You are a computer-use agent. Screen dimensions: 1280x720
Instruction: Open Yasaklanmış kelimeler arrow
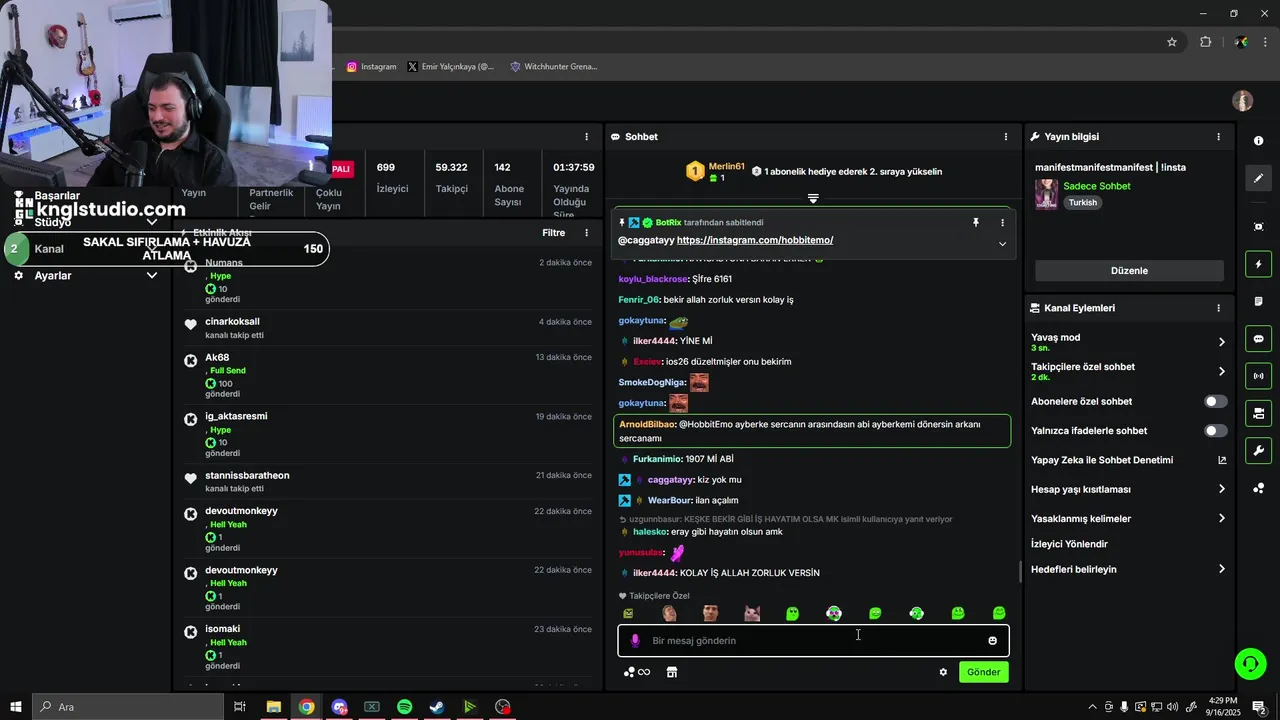click(x=1221, y=518)
